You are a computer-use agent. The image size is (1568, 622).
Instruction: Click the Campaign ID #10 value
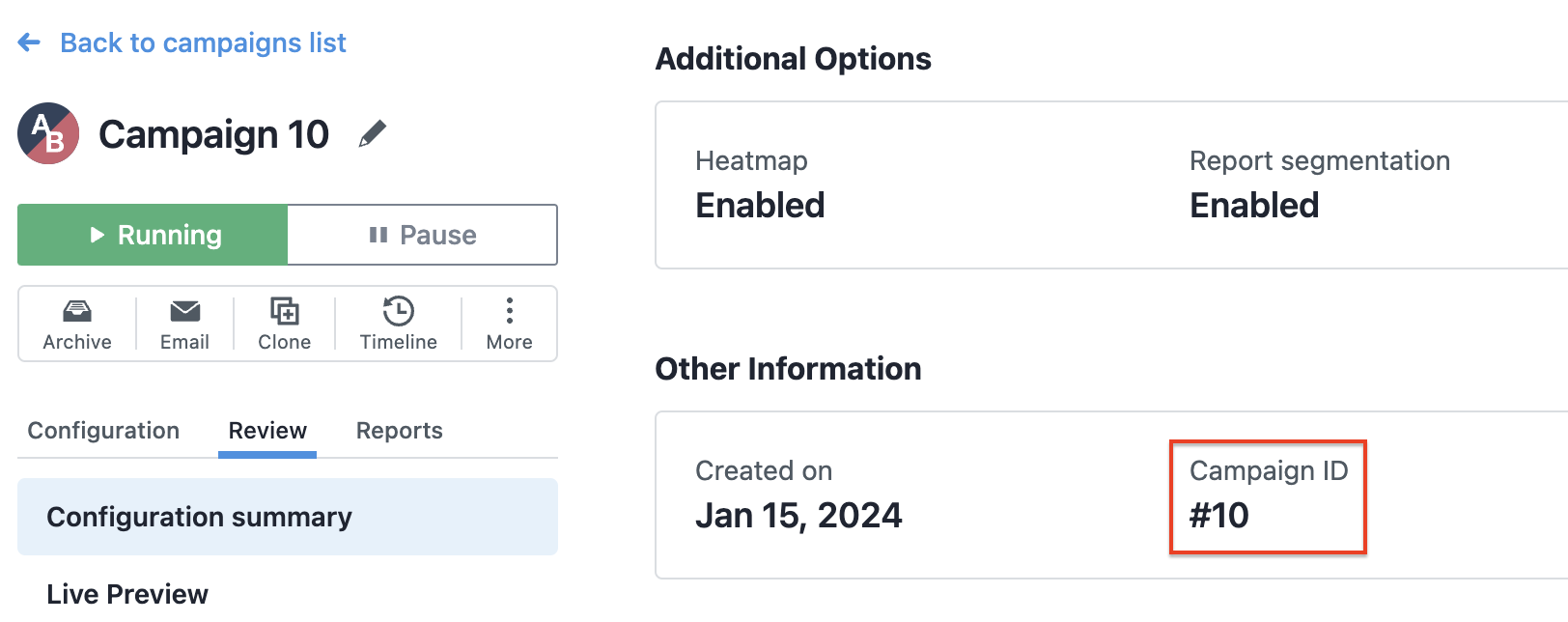[x=1219, y=516]
